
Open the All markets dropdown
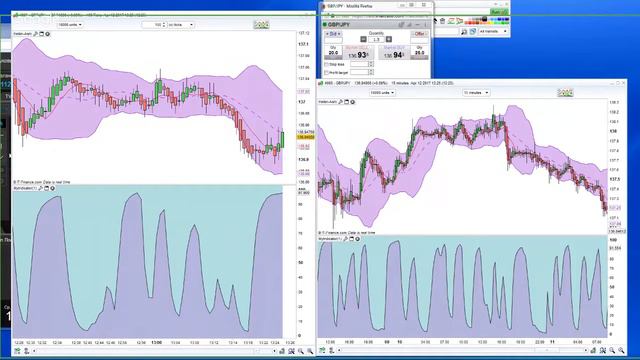pyautogui.click(x=493, y=31)
